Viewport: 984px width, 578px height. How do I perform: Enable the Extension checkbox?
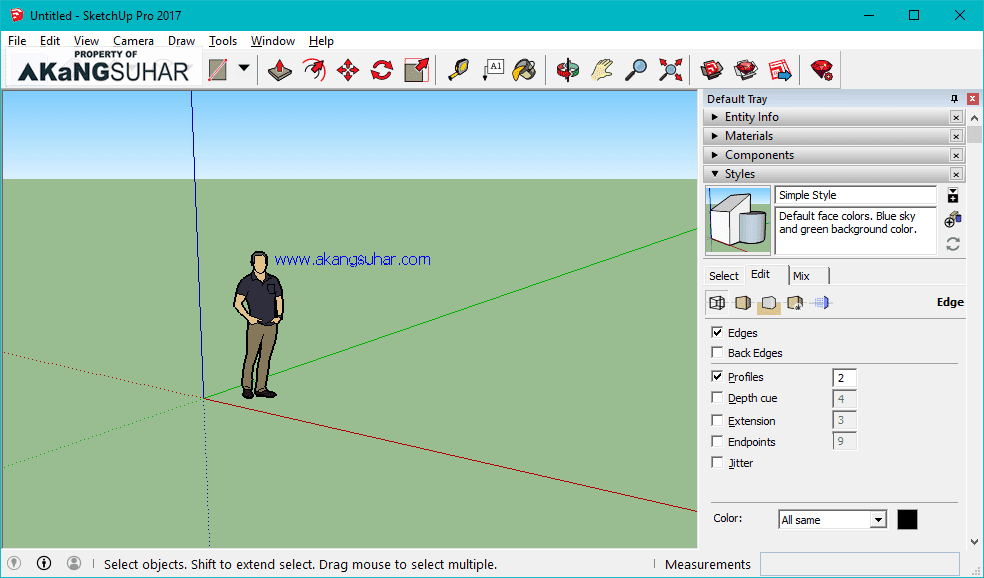coord(717,420)
